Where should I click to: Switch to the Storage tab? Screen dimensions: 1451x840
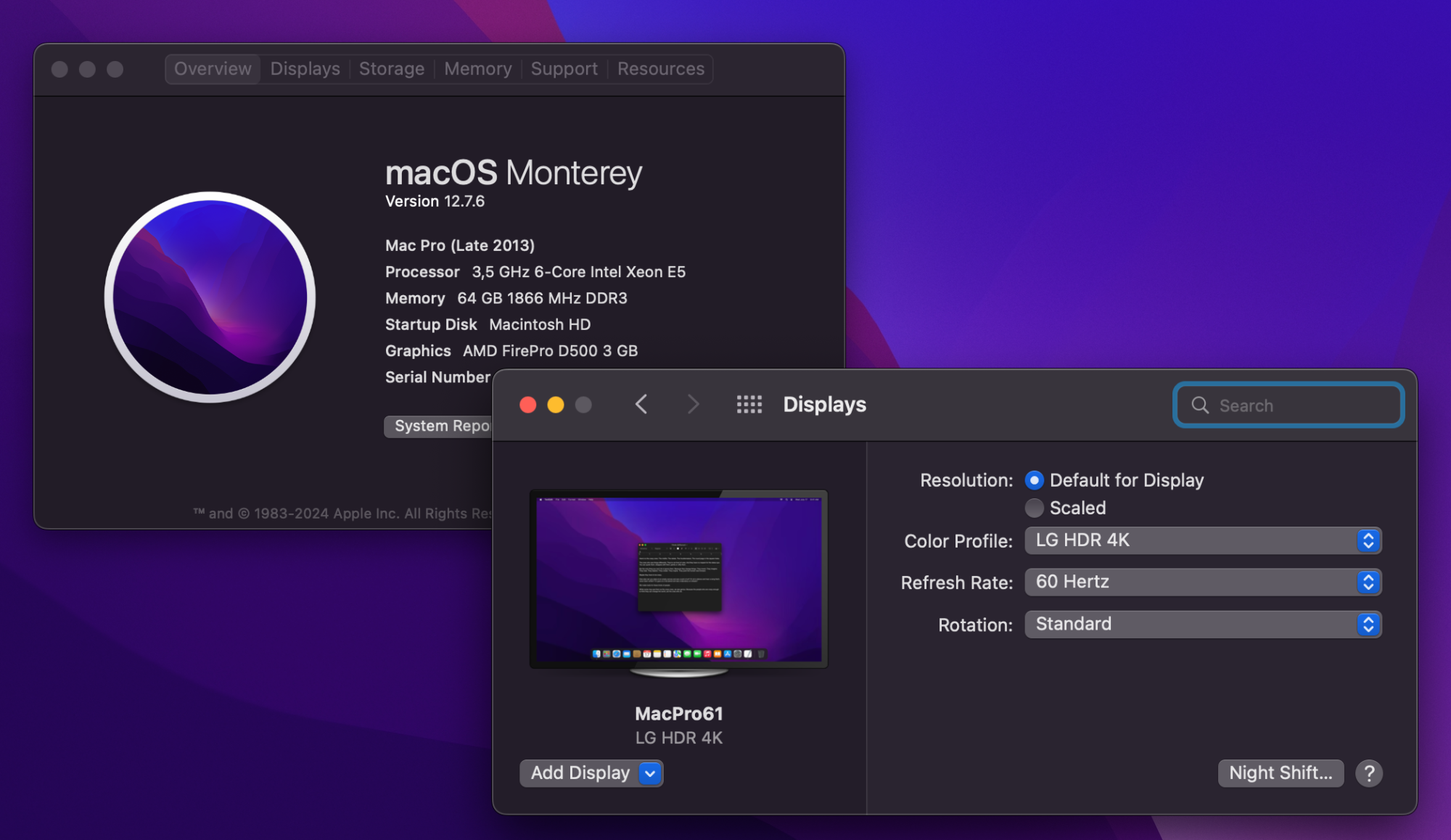(391, 69)
